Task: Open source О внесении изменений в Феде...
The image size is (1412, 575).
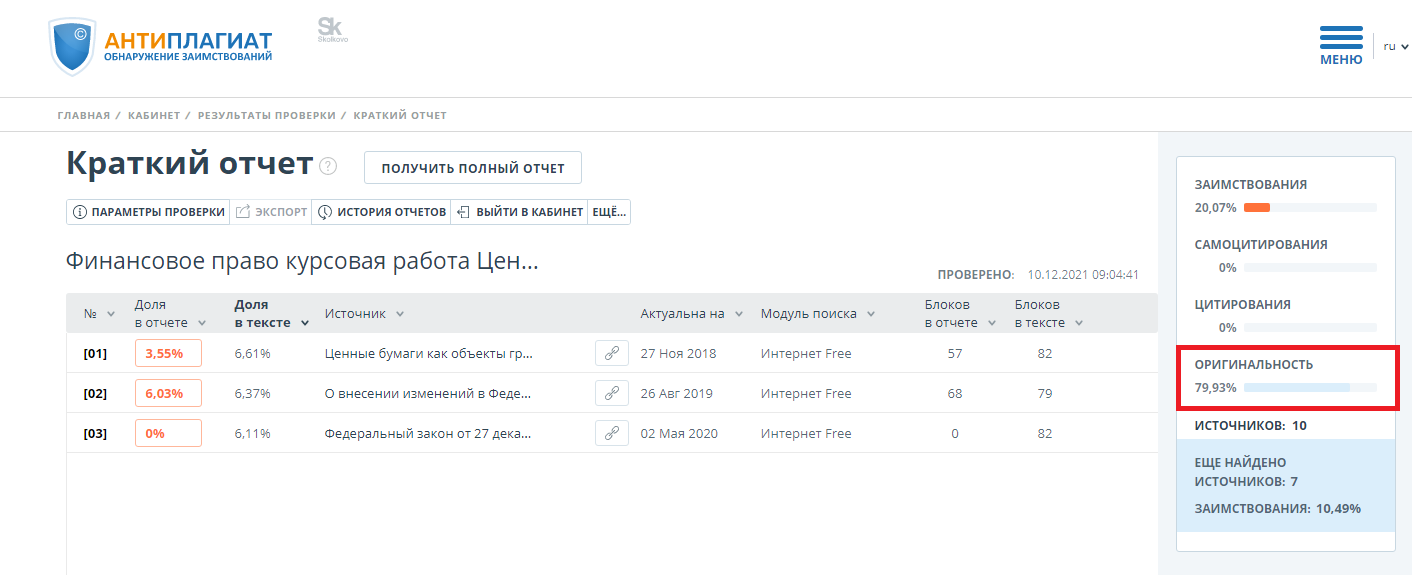Action: (x=428, y=394)
